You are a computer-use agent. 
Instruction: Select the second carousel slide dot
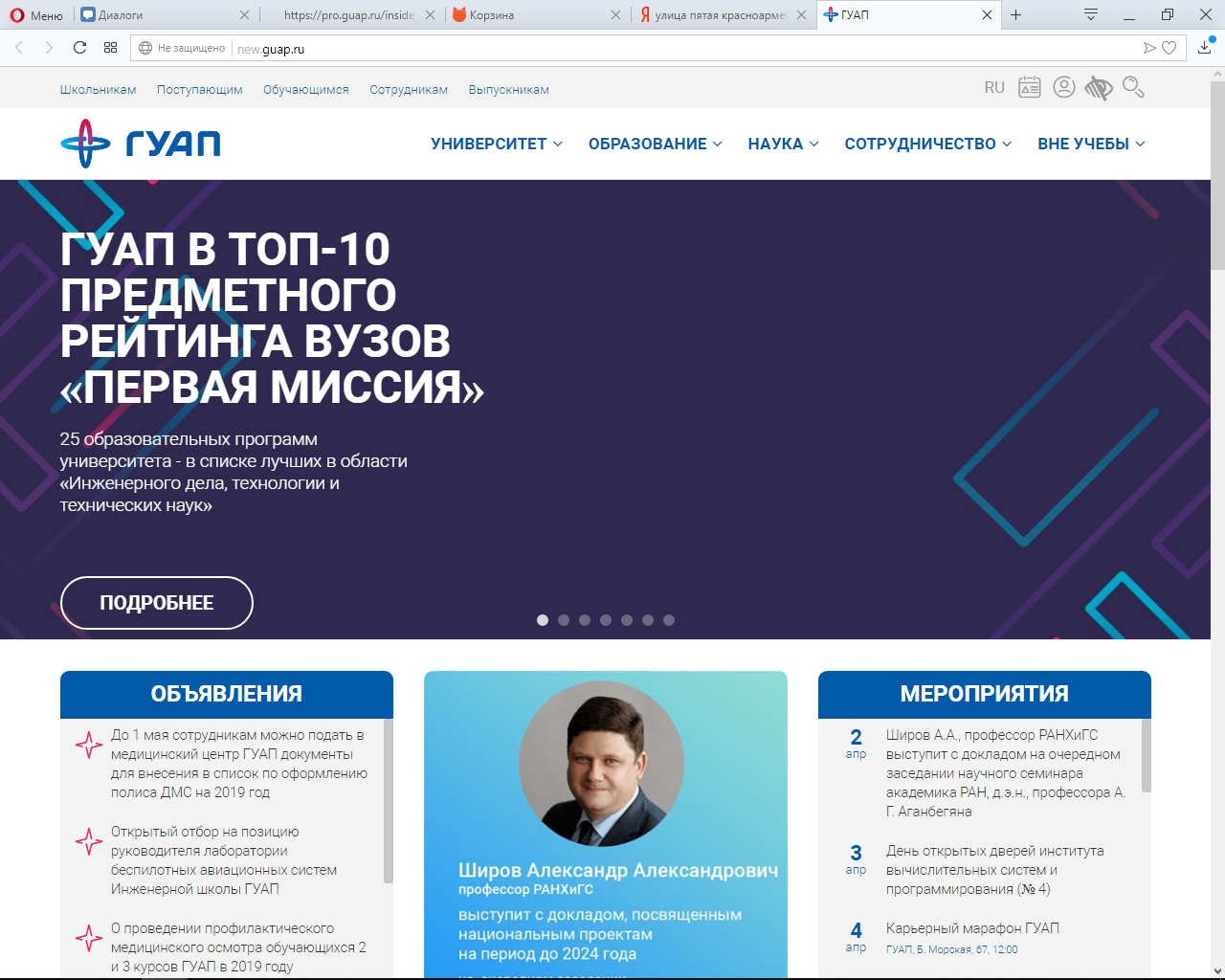click(564, 620)
